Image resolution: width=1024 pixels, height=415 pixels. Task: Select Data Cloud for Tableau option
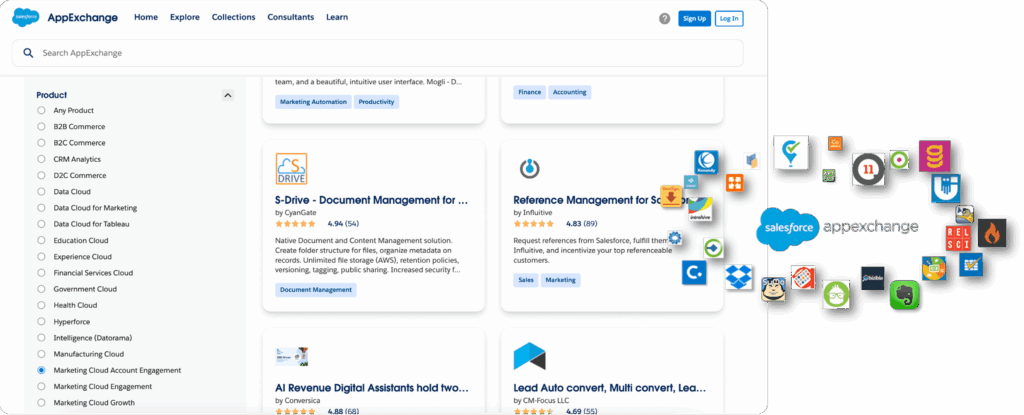[x=41, y=224]
